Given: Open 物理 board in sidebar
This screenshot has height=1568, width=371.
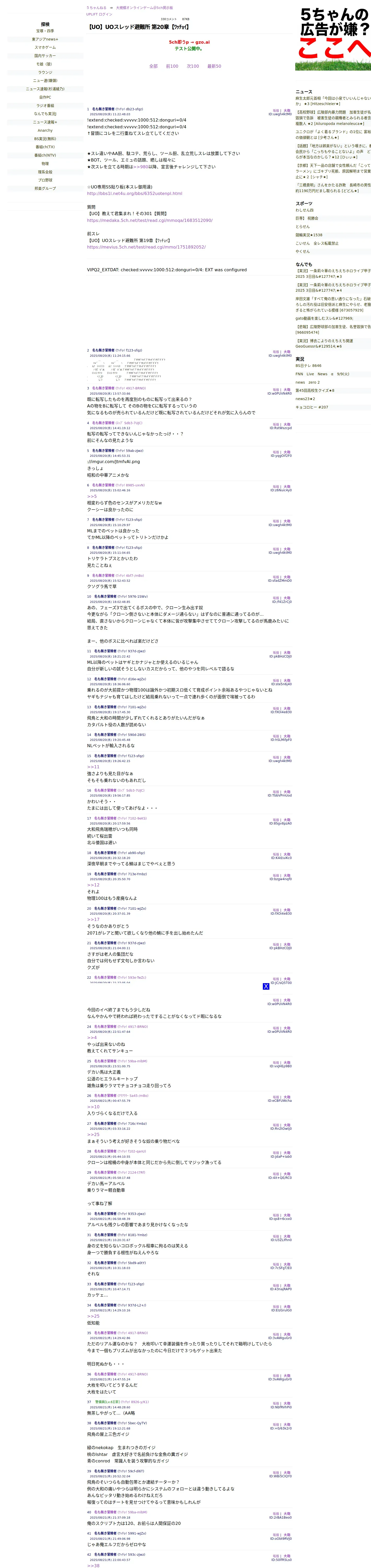Looking at the screenshot, I should pyautogui.click(x=45, y=164).
